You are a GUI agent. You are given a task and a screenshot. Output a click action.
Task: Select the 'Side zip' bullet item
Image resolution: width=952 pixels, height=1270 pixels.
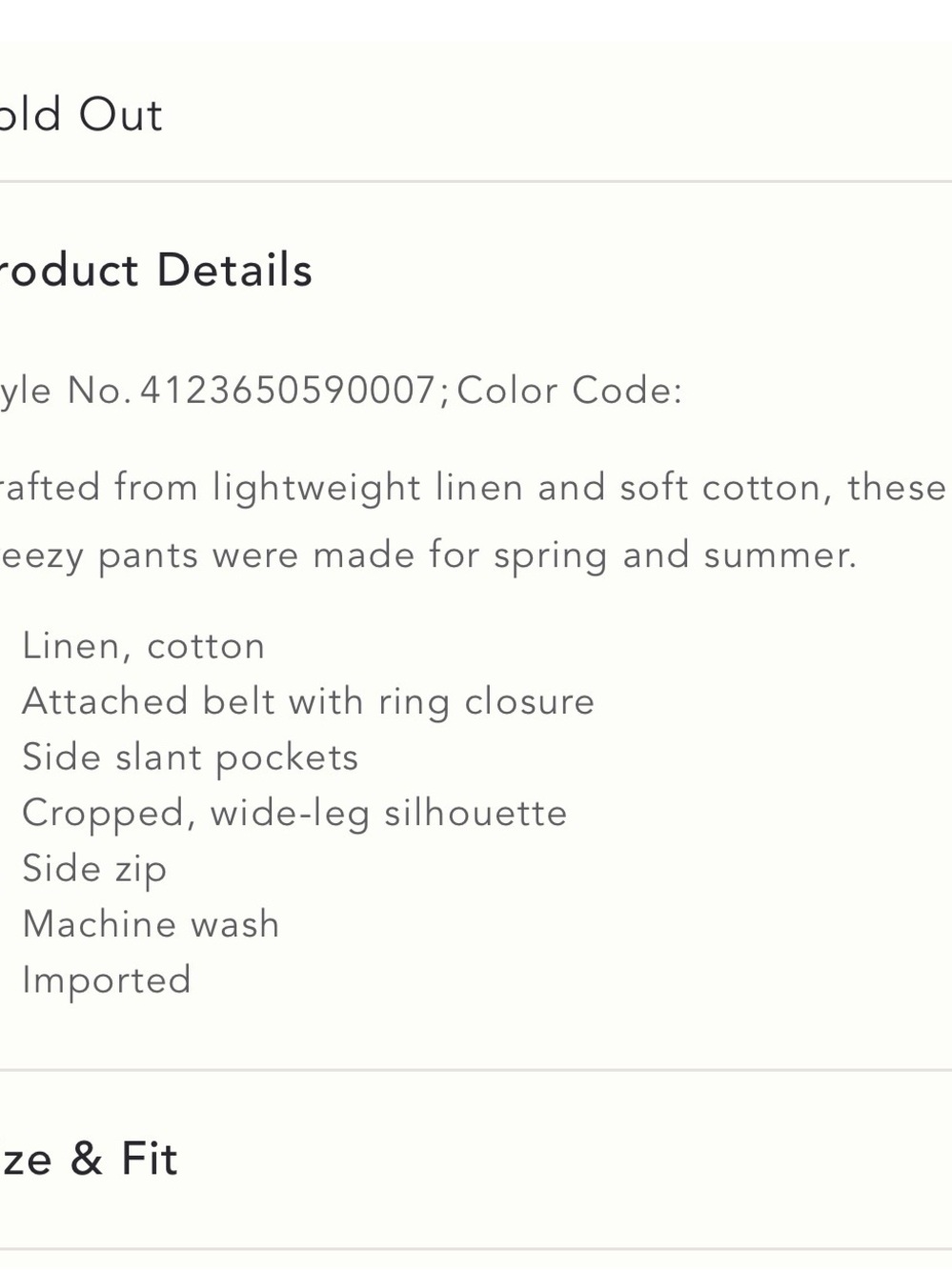coord(94,869)
